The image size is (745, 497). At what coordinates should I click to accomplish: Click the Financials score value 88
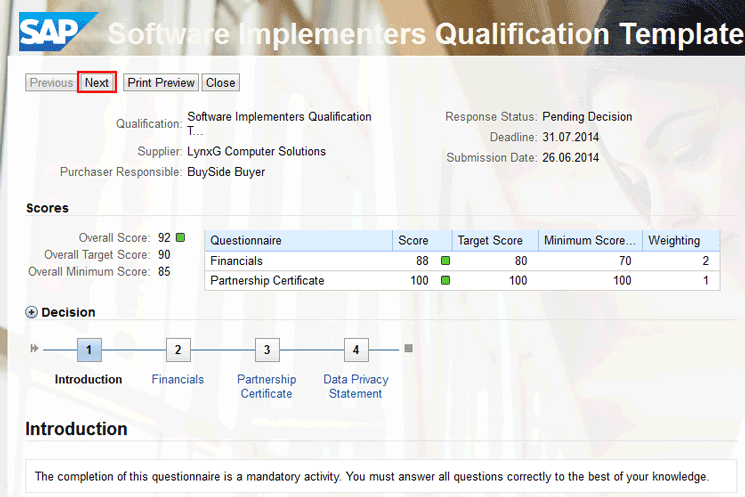point(422,261)
